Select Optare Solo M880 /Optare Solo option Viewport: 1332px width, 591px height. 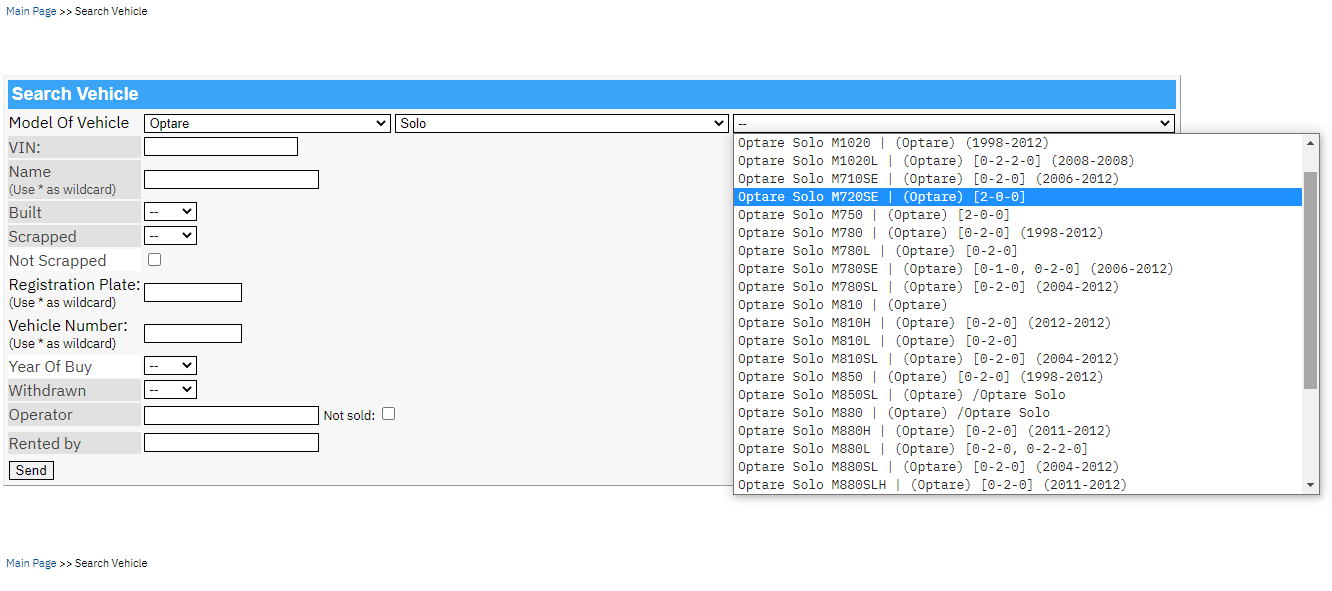[1018, 413]
